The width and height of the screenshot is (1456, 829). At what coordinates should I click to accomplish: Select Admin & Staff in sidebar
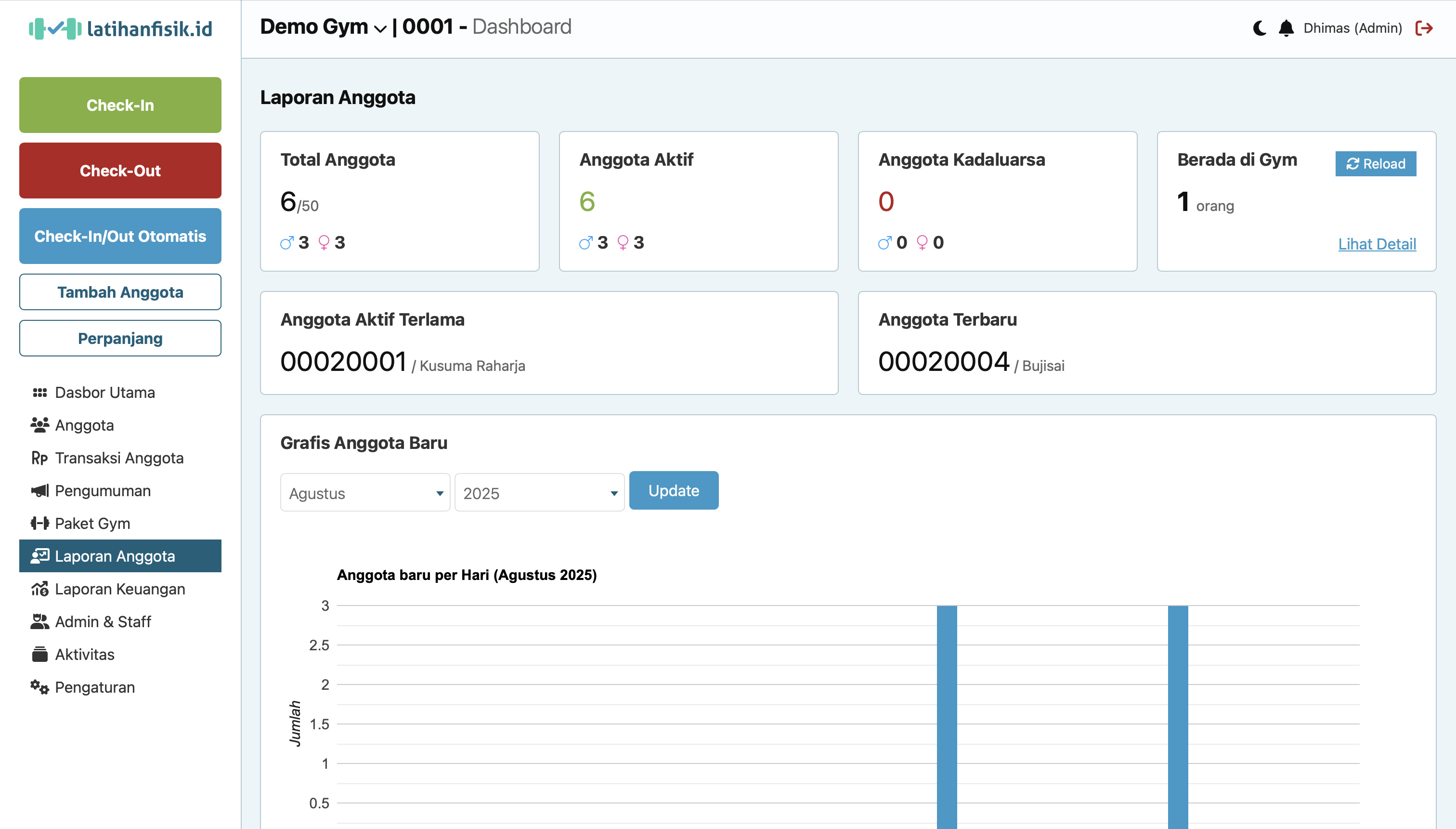coord(103,622)
